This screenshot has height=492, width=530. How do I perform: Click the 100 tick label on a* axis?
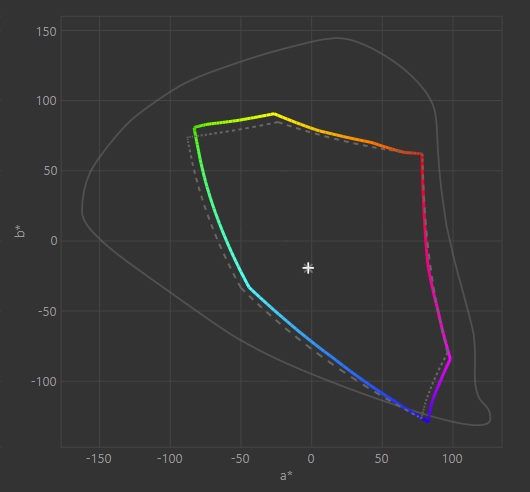pyautogui.click(x=452, y=459)
